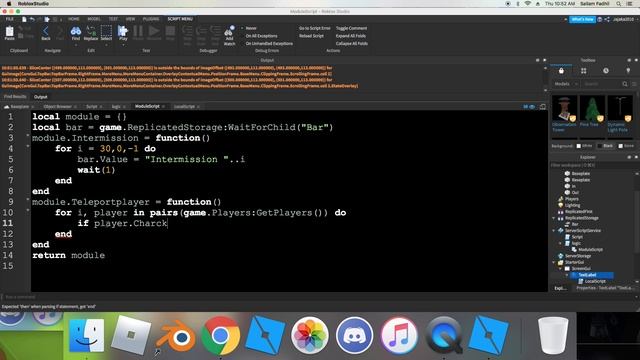640x360 pixels.
Task: Open Finder from the dock
Action: [87, 336]
